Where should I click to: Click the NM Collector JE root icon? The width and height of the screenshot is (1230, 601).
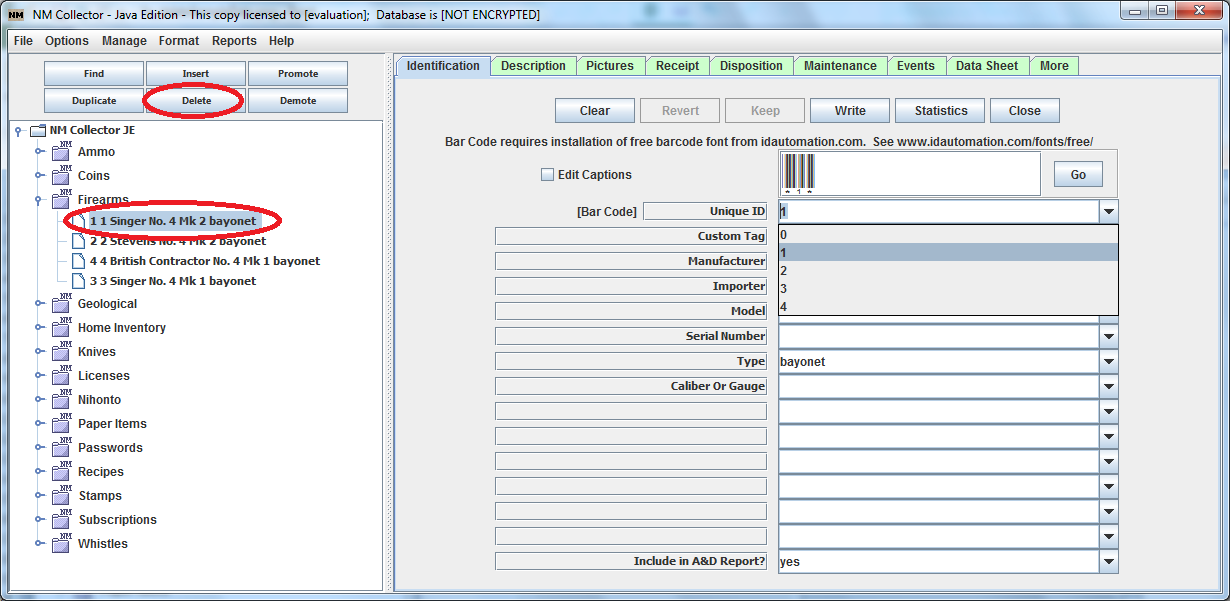37,129
